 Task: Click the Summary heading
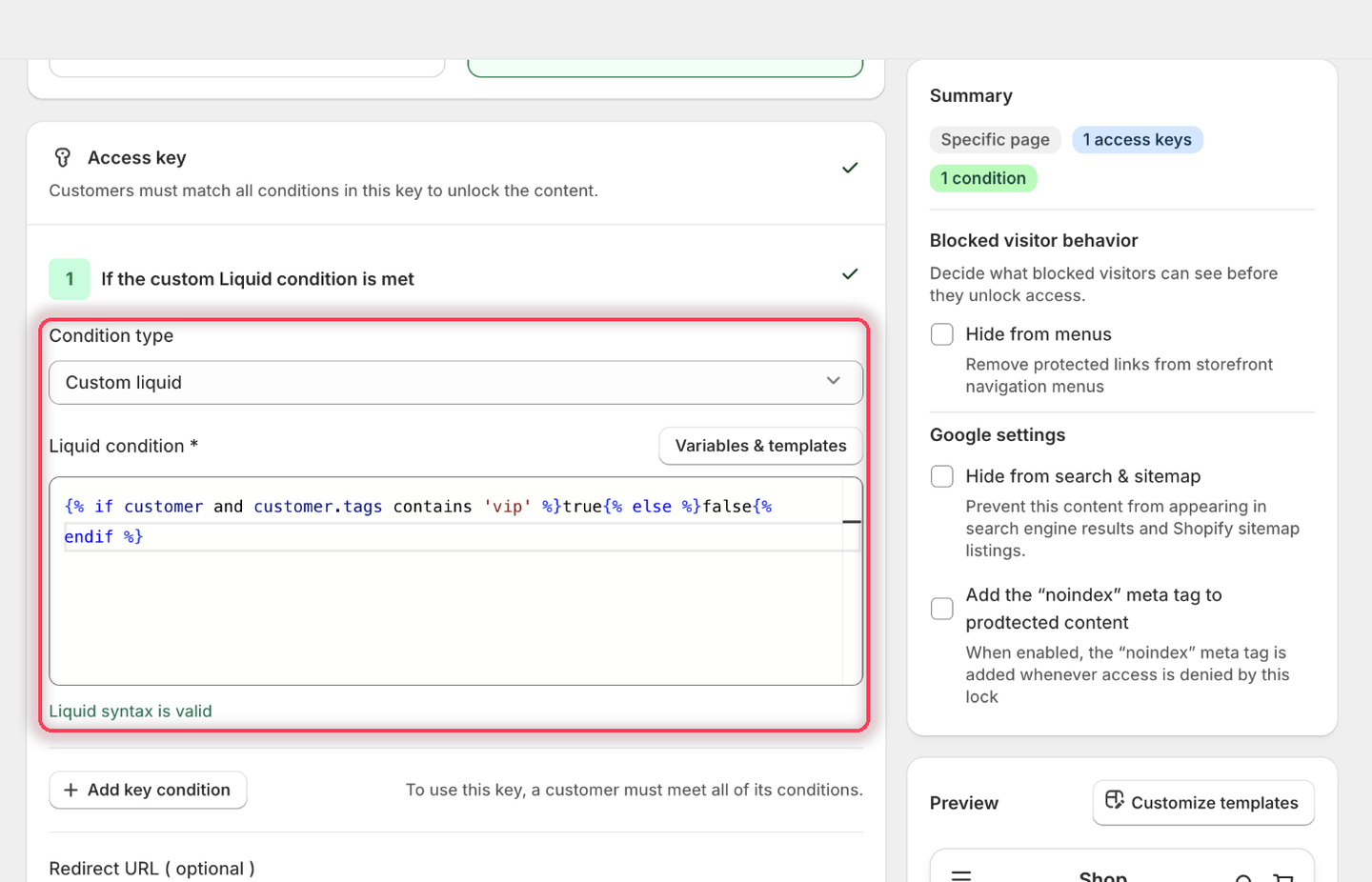click(x=971, y=96)
